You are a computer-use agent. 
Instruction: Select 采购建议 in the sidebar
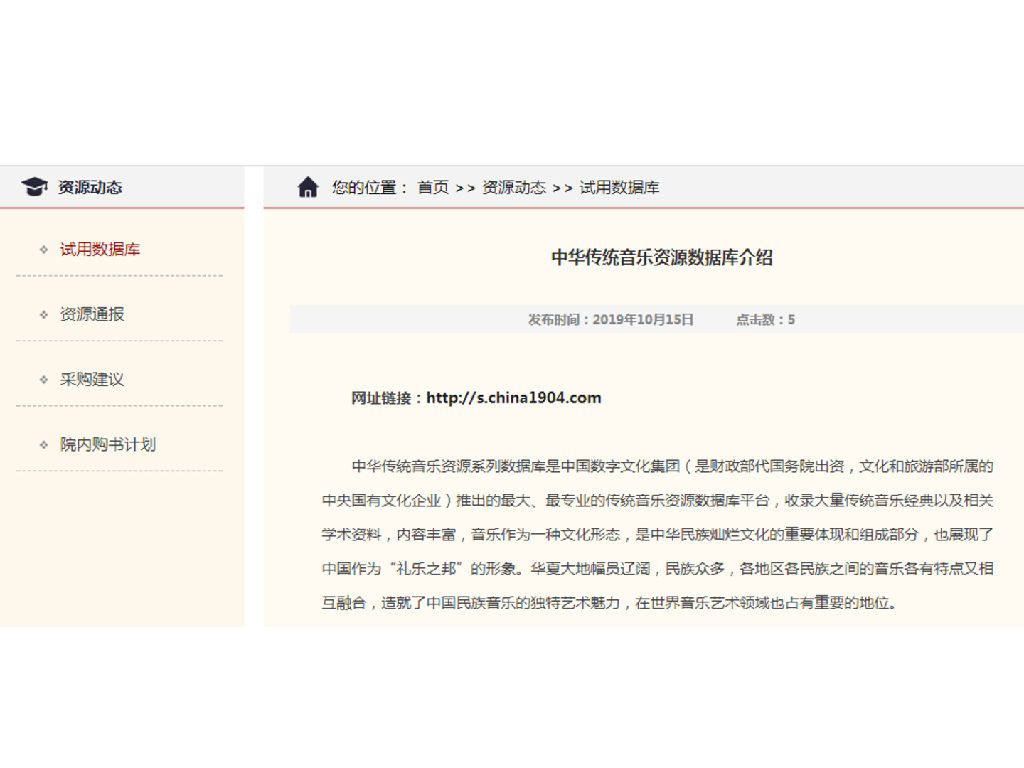click(92, 379)
